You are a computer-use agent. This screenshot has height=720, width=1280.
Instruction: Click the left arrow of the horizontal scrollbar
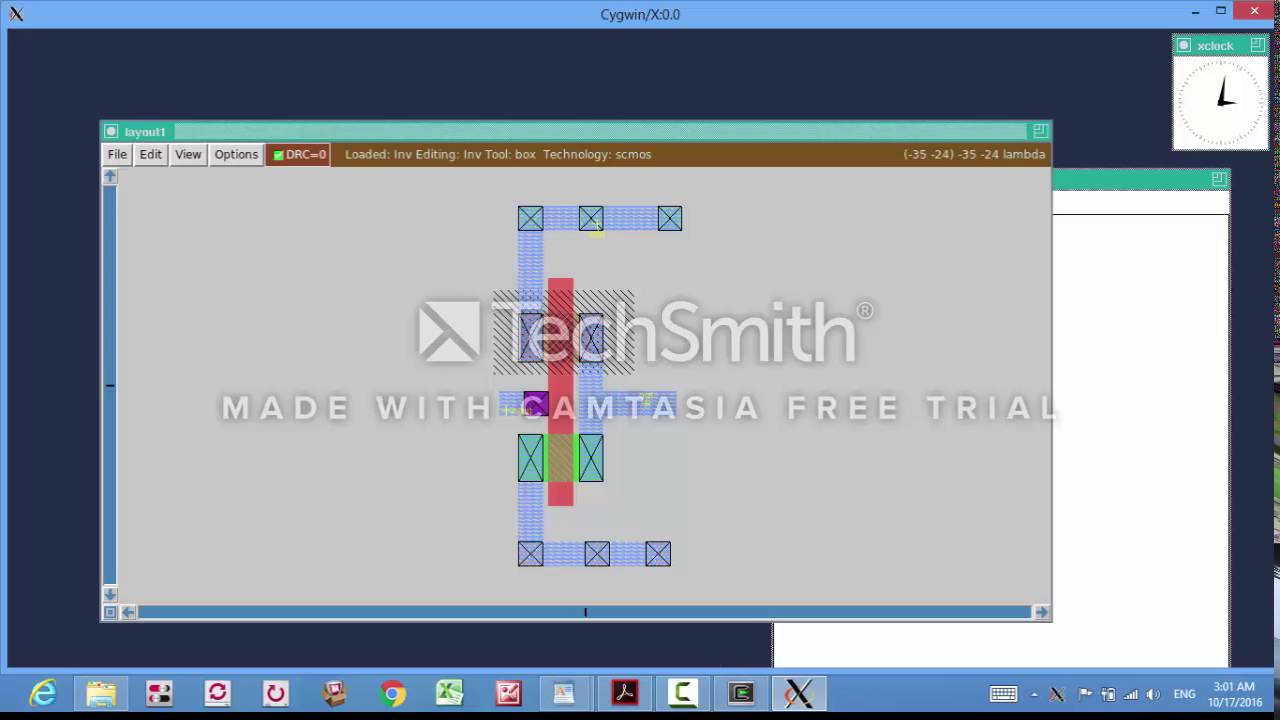click(128, 612)
